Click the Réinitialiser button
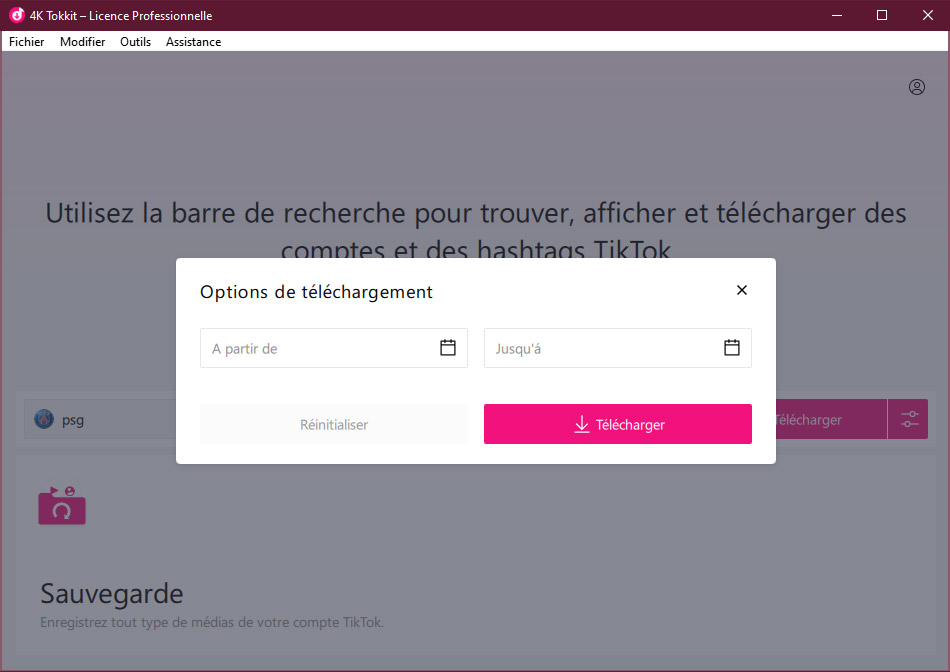Image resolution: width=950 pixels, height=672 pixels. [x=334, y=424]
